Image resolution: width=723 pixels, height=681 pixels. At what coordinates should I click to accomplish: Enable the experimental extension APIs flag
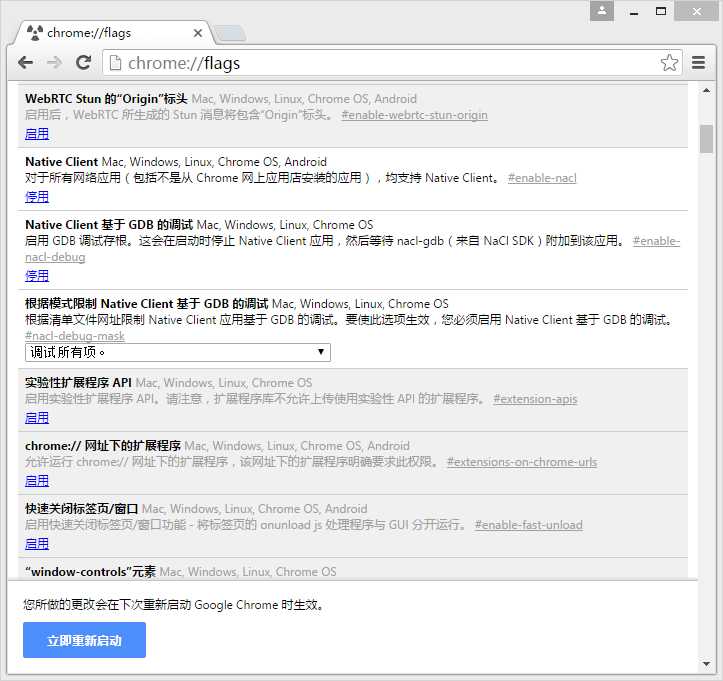(37, 418)
